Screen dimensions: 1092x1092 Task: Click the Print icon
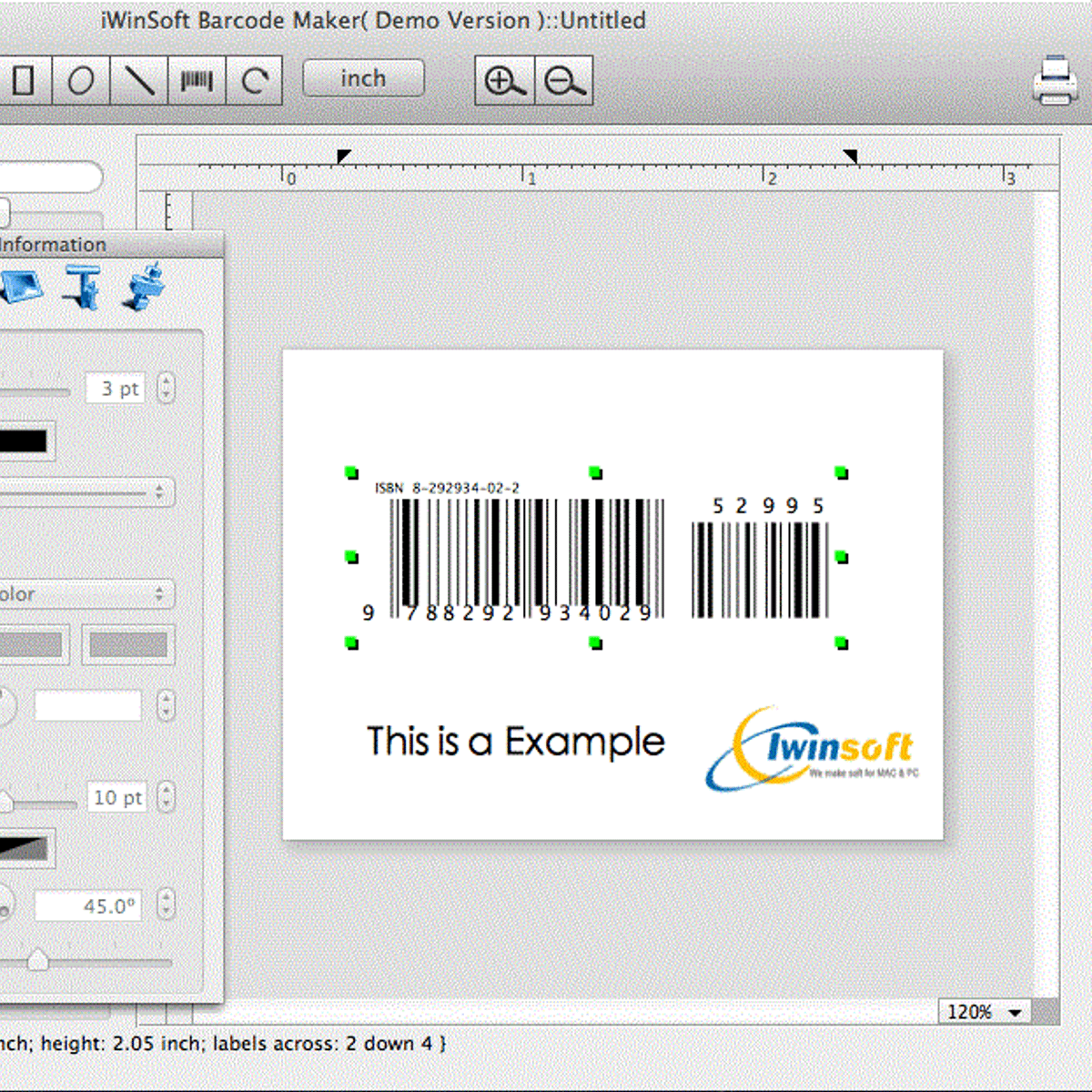[x=1055, y=81]
